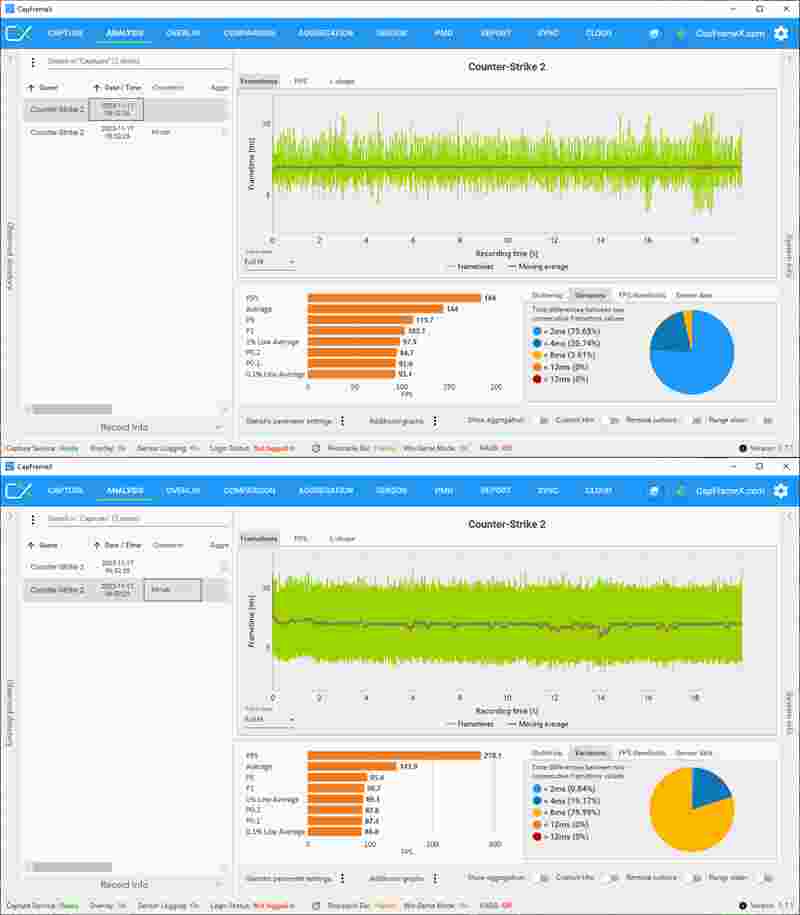Open CapFrameX.com link in upper window
The image size is (800, 915).
pyautogui.click(x=730, y=34)
